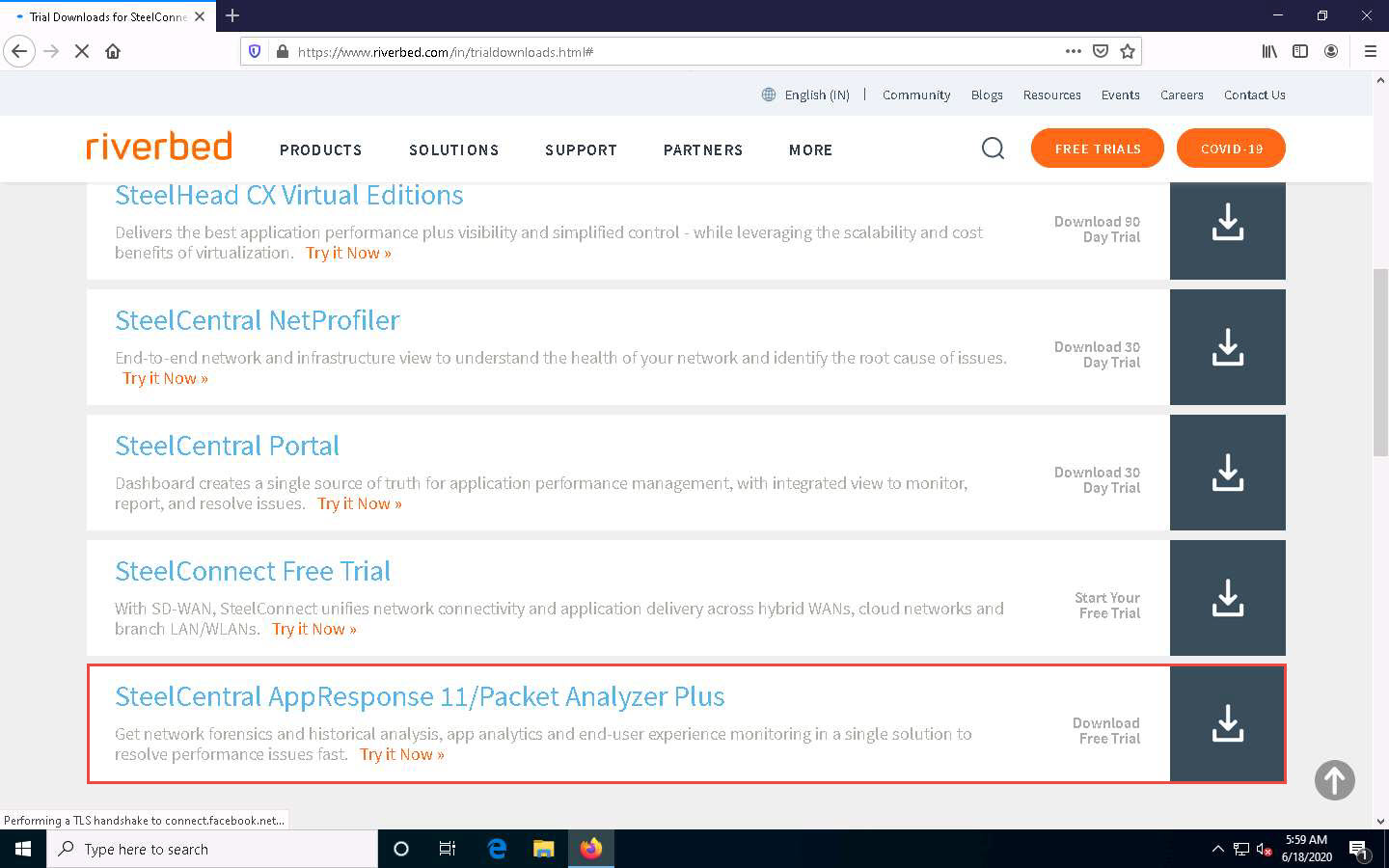Save page to Pocket icon
1389x868 pixels.
[1101, 51]
